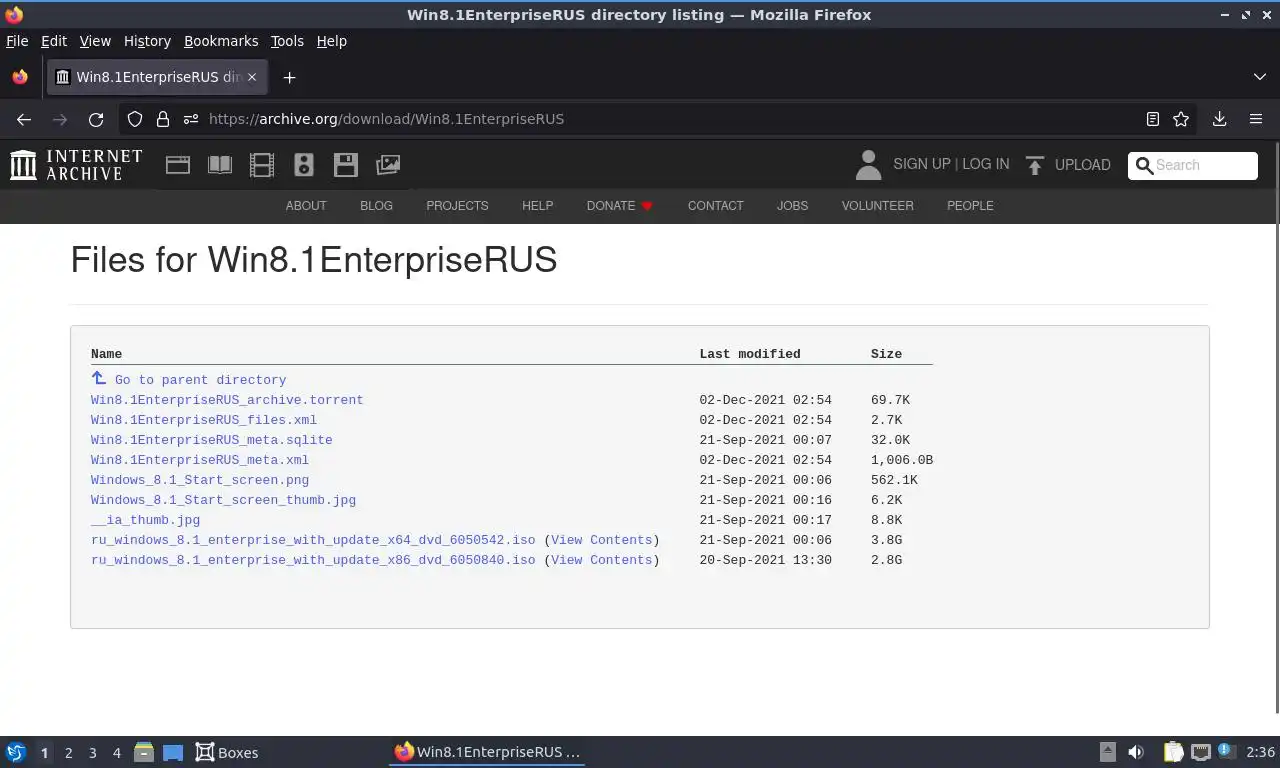The image size is (1280, 768).
Task: Open the ABOUT nav link
Action: [306, 206]
